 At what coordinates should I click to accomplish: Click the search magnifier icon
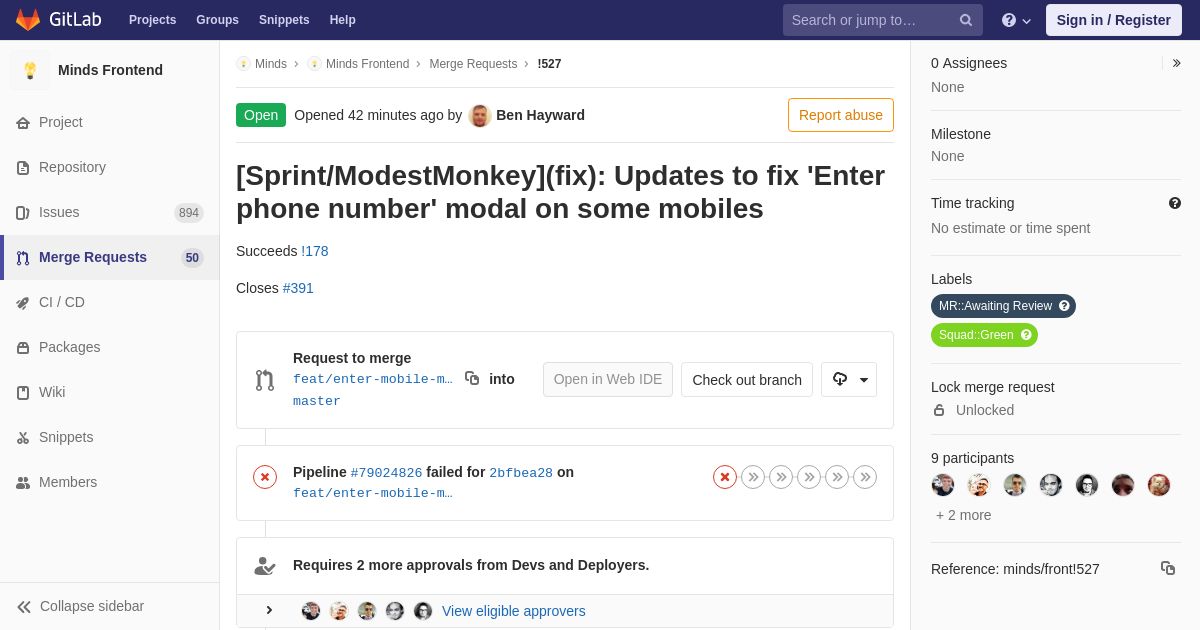click(966, 20)
